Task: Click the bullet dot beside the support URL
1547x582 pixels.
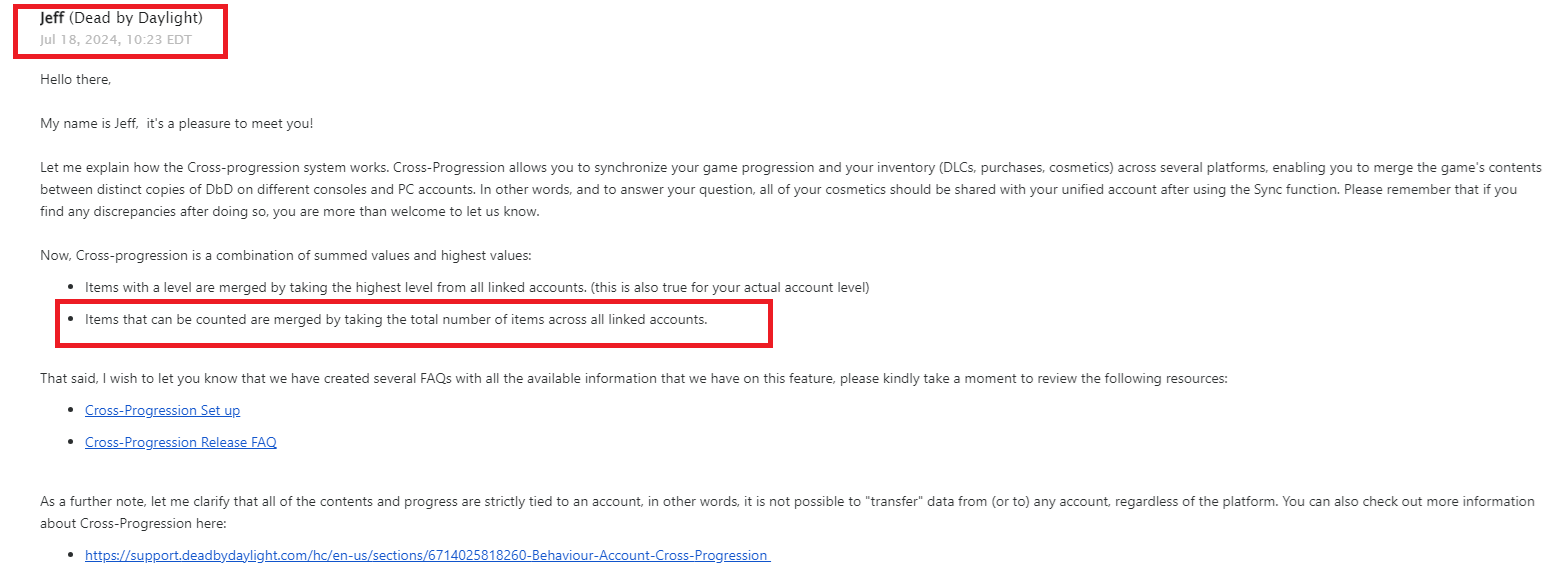Action: 70,556
